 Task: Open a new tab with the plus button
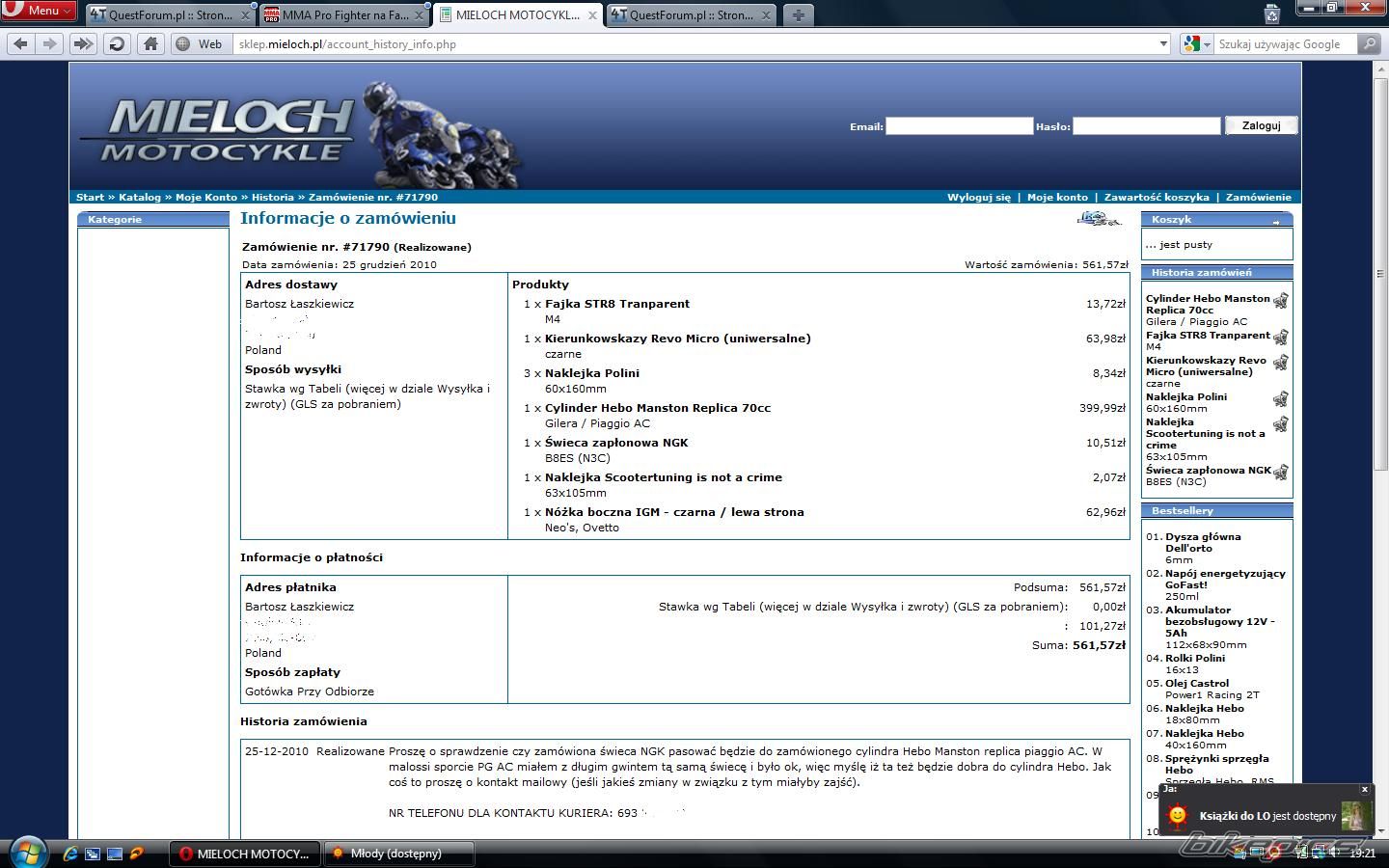pyautogui.click(x=798, y=15)
